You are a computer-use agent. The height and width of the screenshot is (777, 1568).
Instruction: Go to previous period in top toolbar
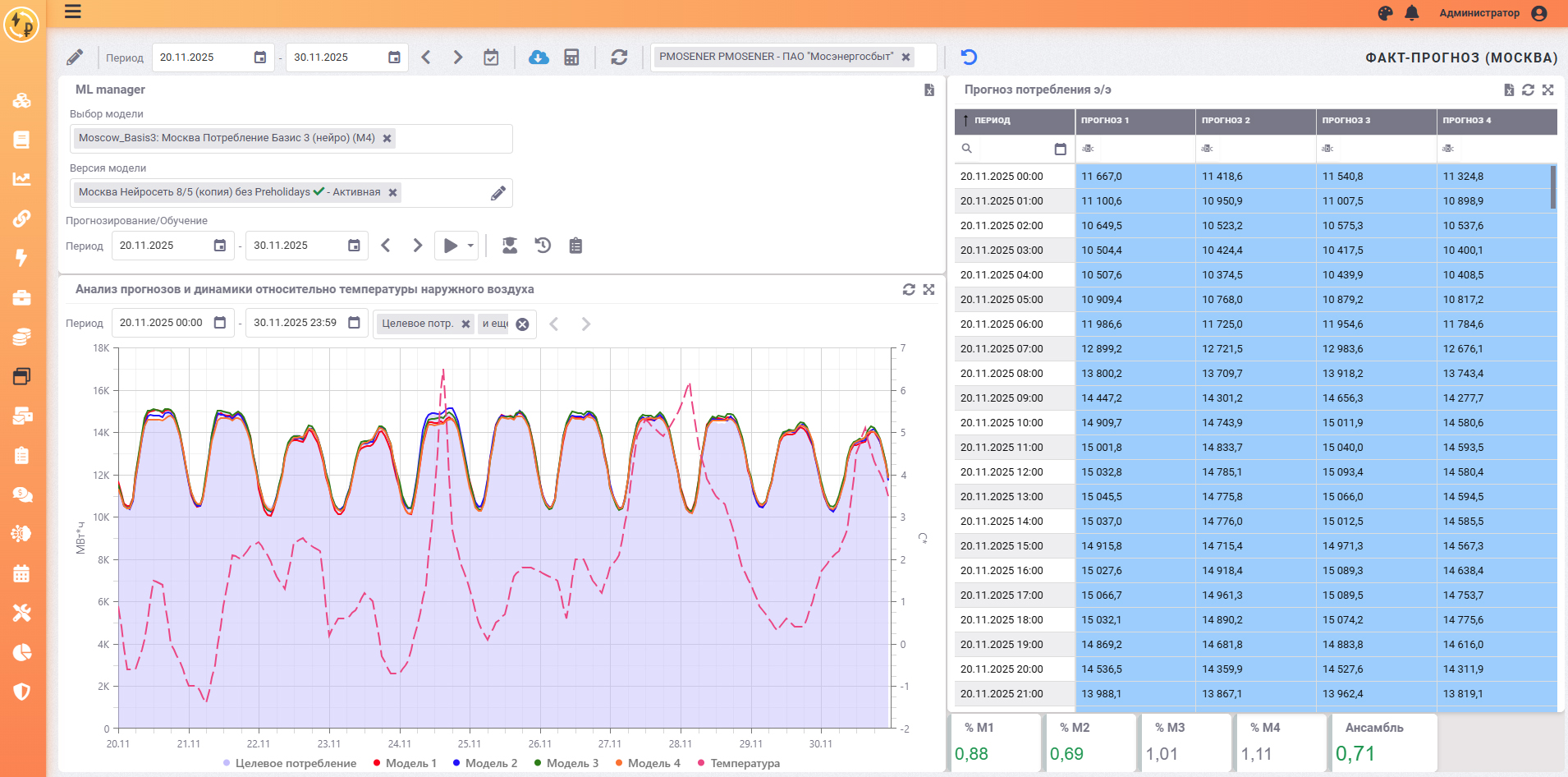coord(426,57)
